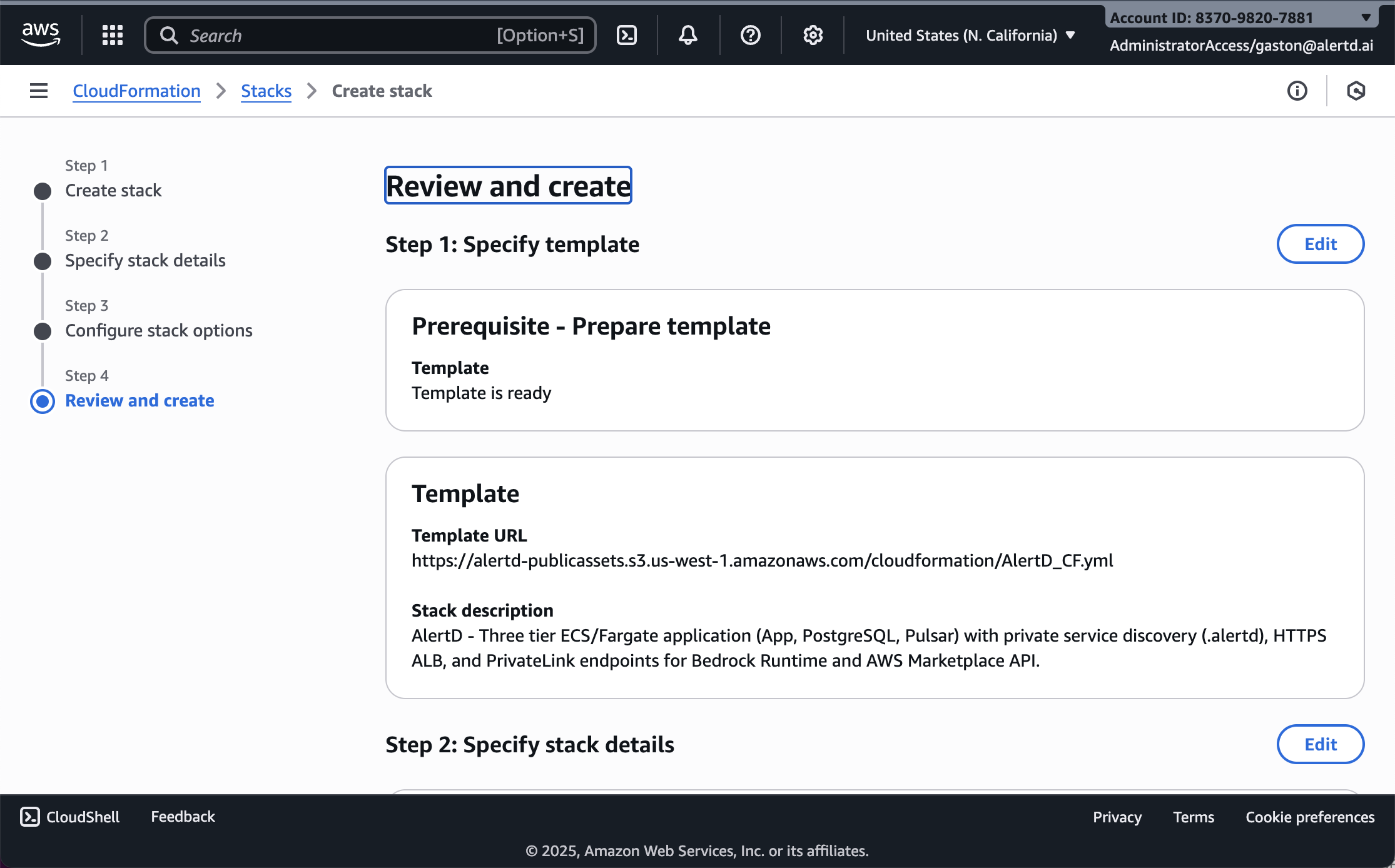Image resolution: width=1395 pixels, height=868 pixels.
Task: Select the Step 1 Create stack indicator
Action: tap(42, 191)
